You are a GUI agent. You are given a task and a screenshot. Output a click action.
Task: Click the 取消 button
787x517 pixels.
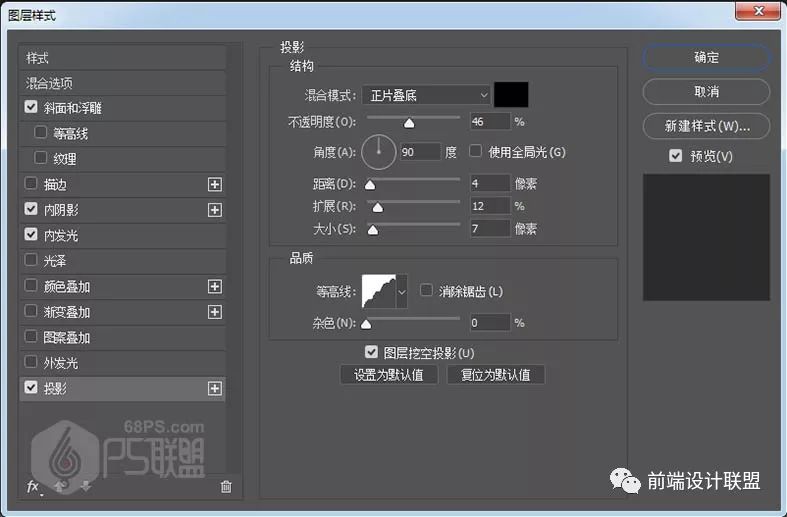[706, 92]
